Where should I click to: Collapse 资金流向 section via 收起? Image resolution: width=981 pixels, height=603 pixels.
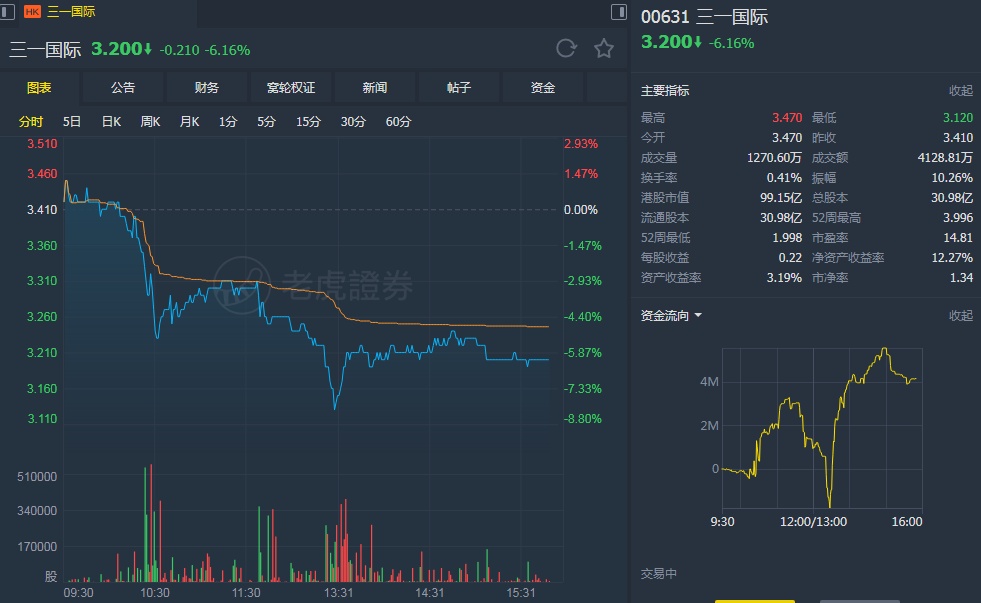pos(960,316)
